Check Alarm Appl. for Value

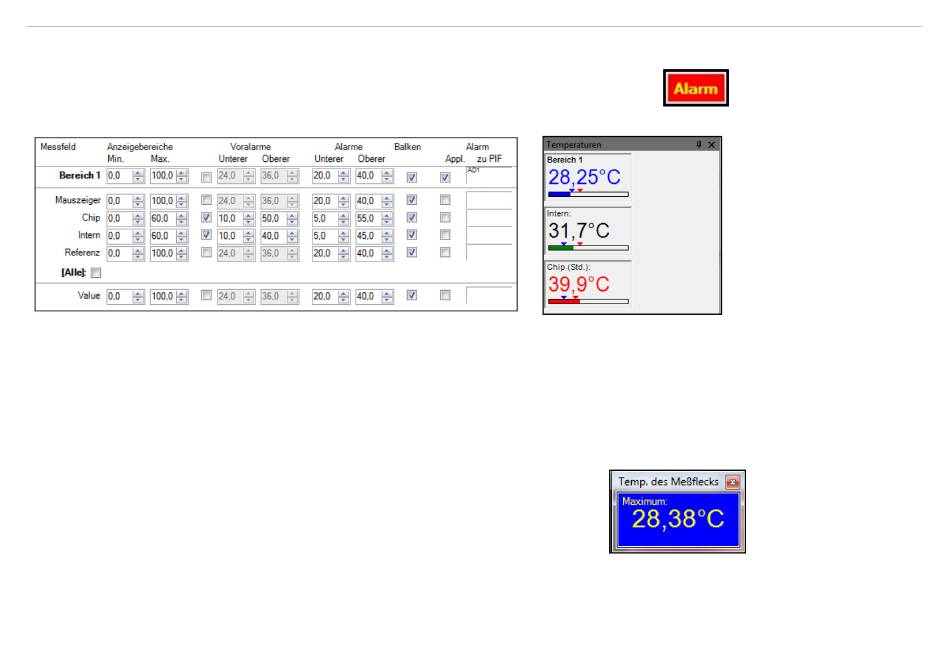point(445,295)
